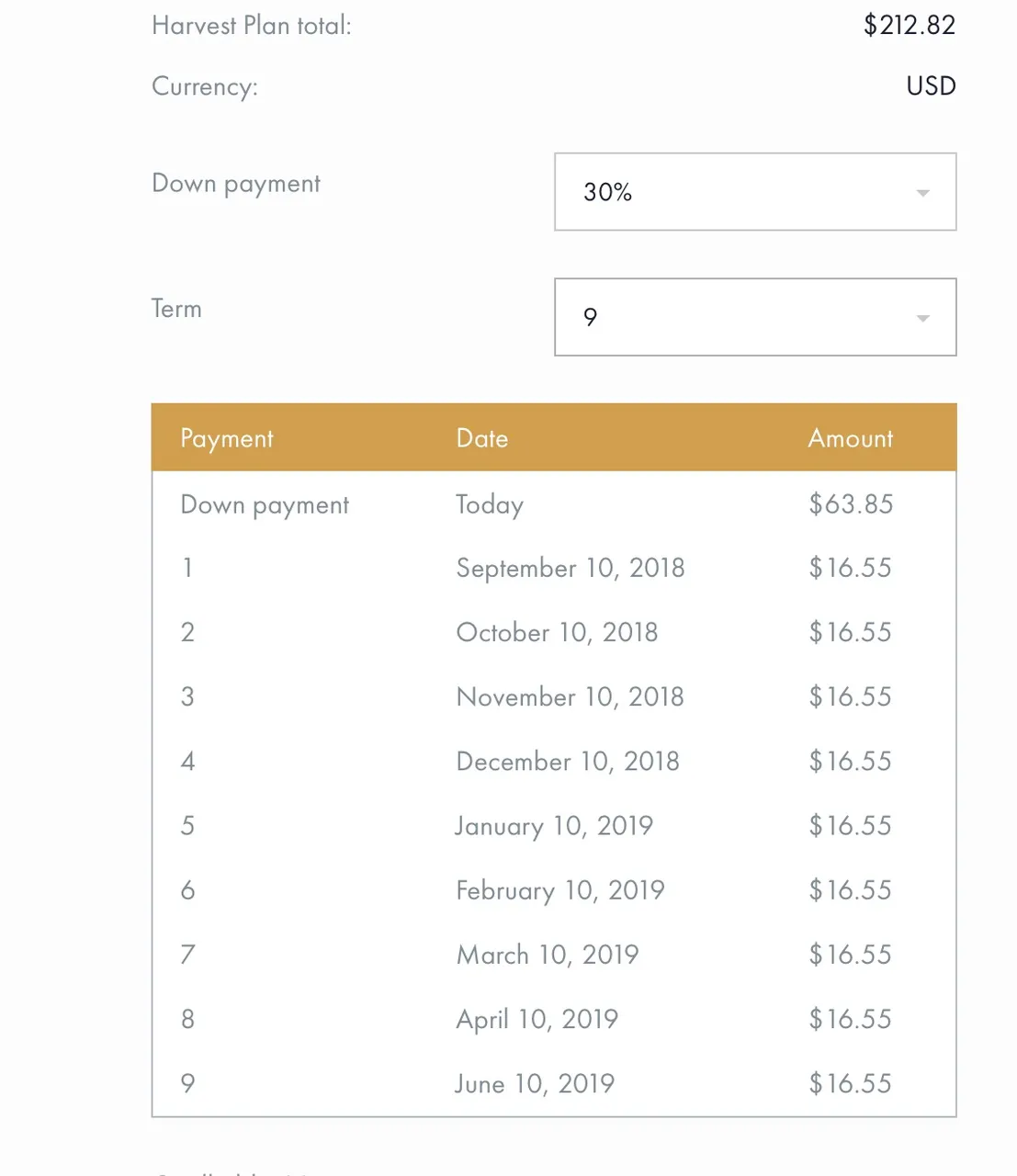
Task: Click the Term dropdown arrow
Action: 923,318
